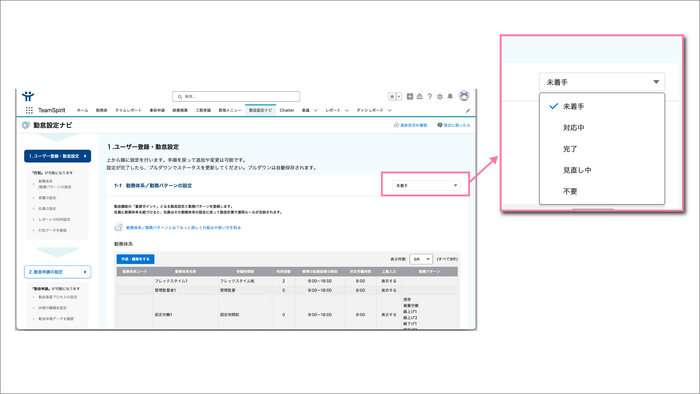Screen dimensions: 700x394
Task: Switch to the Chatter tab
Action: (287, 110)
